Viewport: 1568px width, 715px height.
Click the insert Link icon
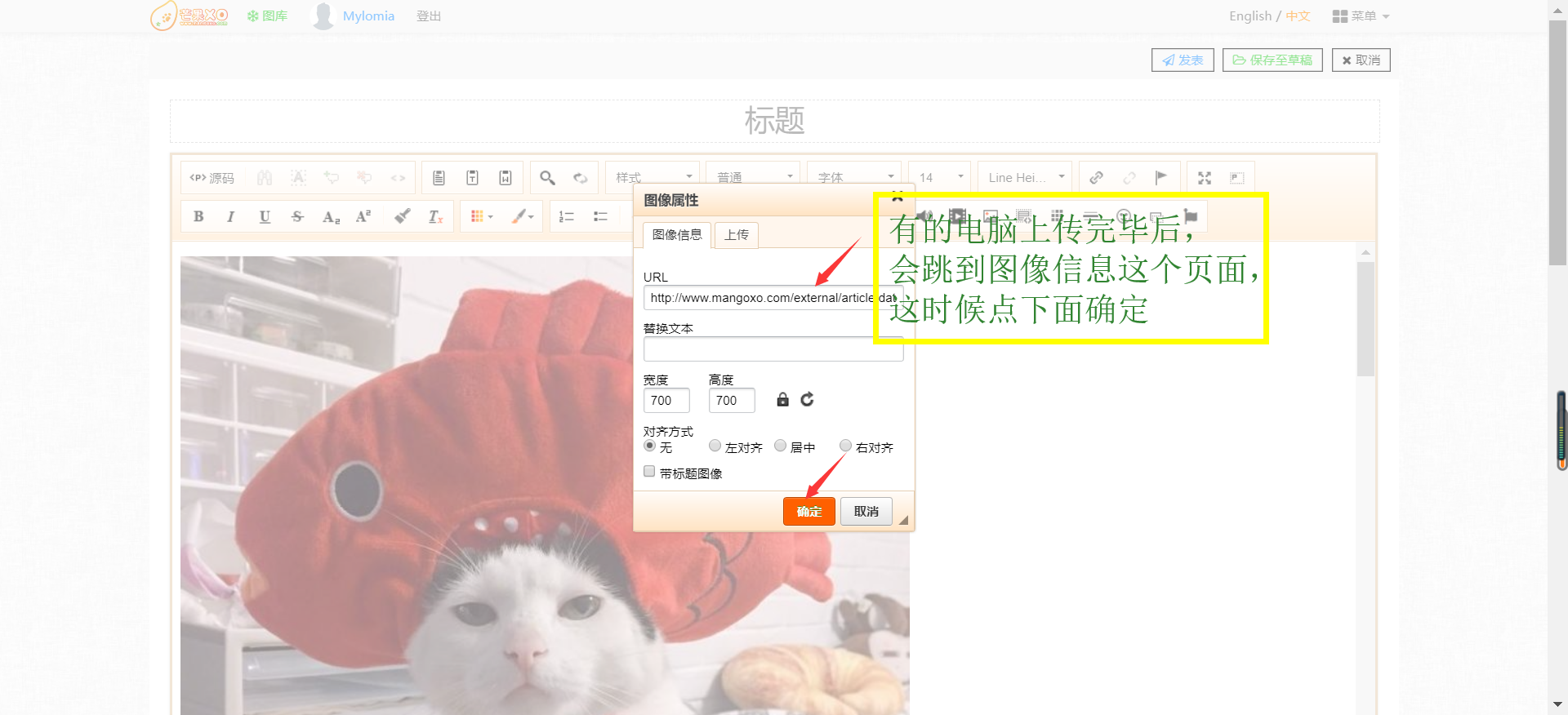[x=1097, y=178]
